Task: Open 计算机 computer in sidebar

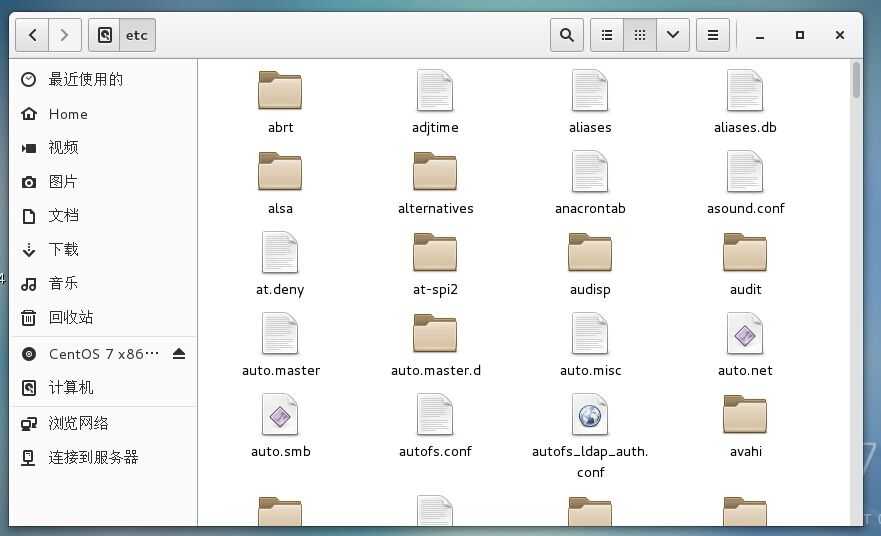Action: point(103,388)
